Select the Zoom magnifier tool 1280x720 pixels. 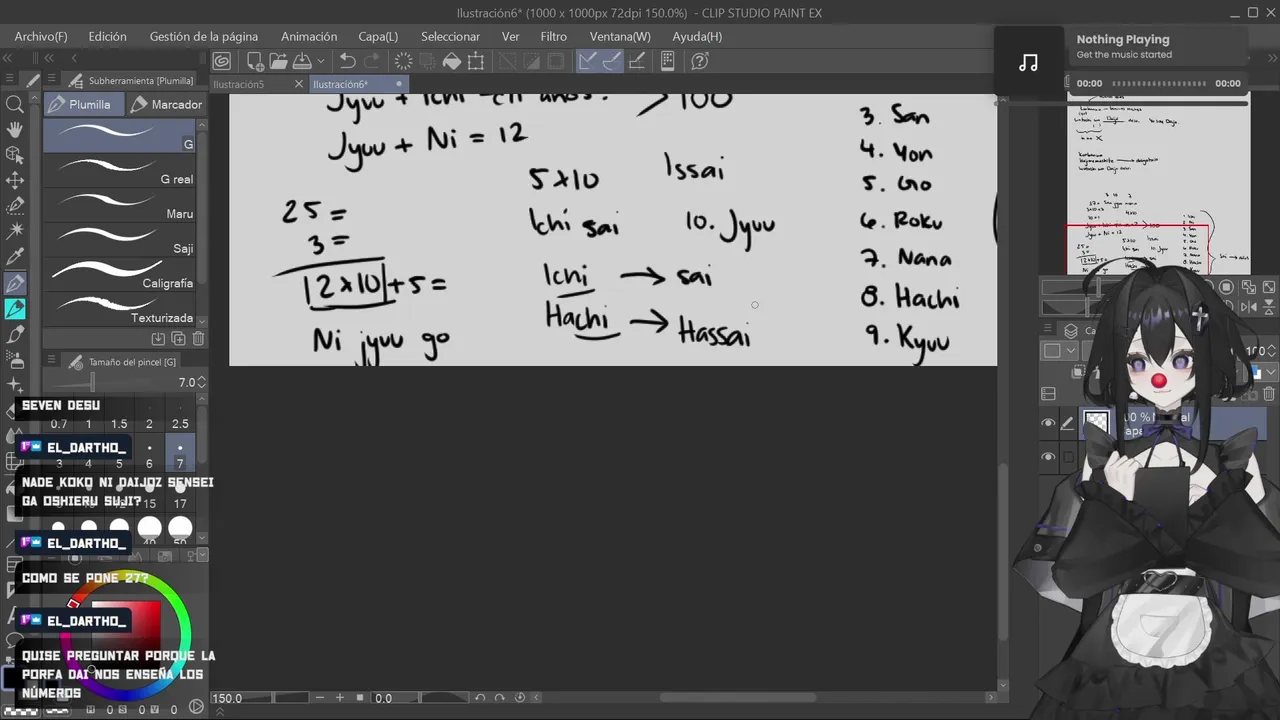pos(15,104)
